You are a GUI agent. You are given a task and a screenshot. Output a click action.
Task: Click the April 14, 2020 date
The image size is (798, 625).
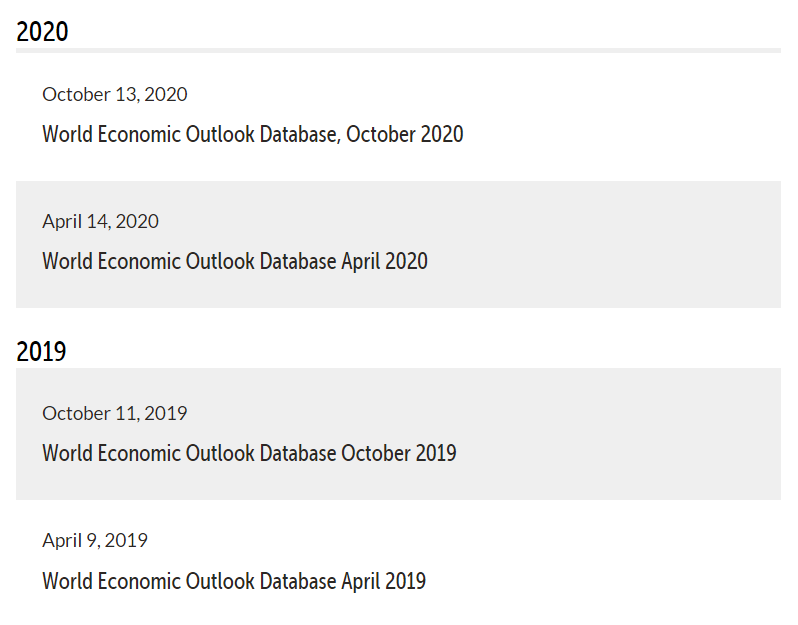pyautogui.click(x=100, y=221)
